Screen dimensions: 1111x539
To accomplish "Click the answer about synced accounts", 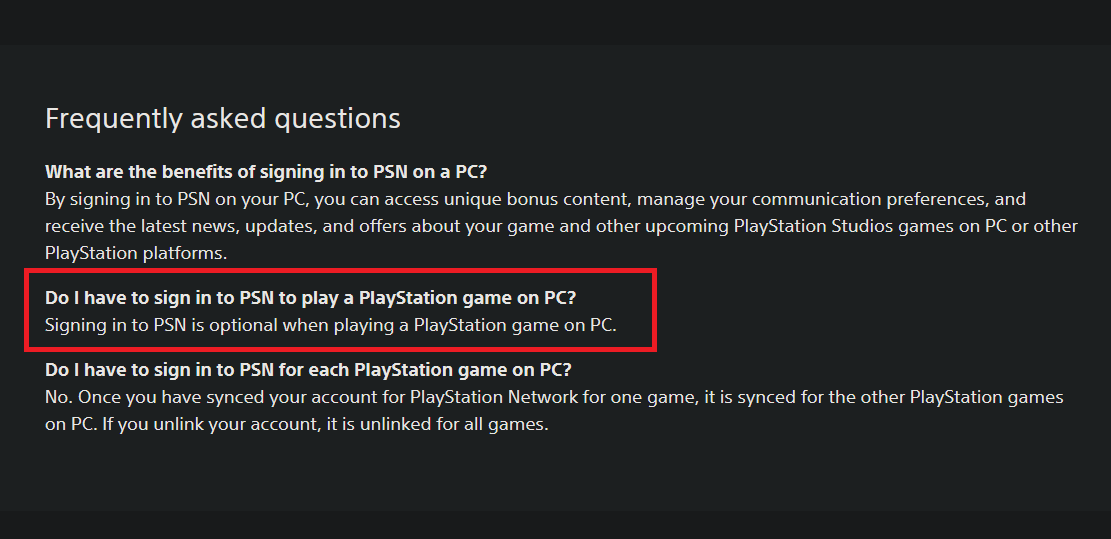I will pyautogui.click(x=553, y=410).
